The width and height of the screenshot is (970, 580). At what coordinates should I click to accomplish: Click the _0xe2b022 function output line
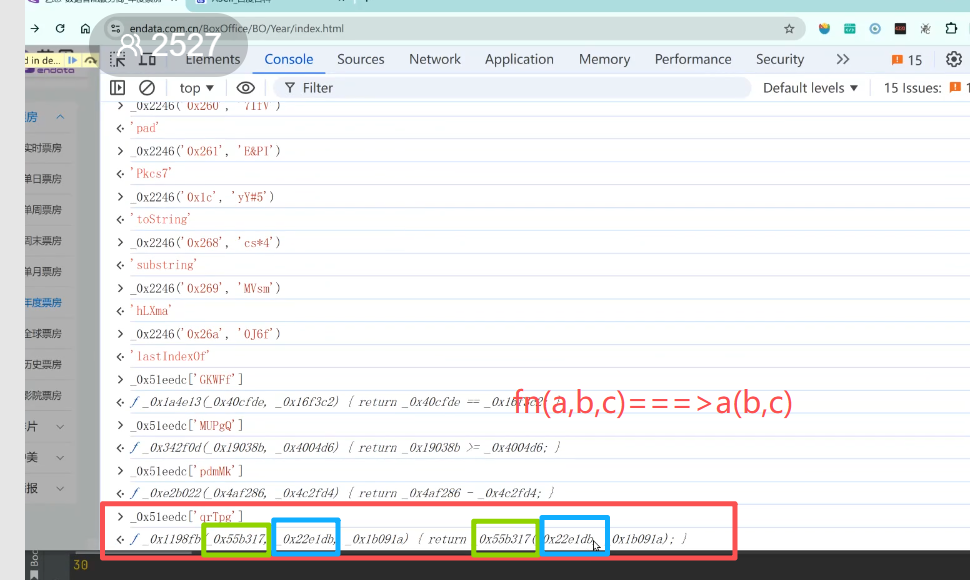342,493
